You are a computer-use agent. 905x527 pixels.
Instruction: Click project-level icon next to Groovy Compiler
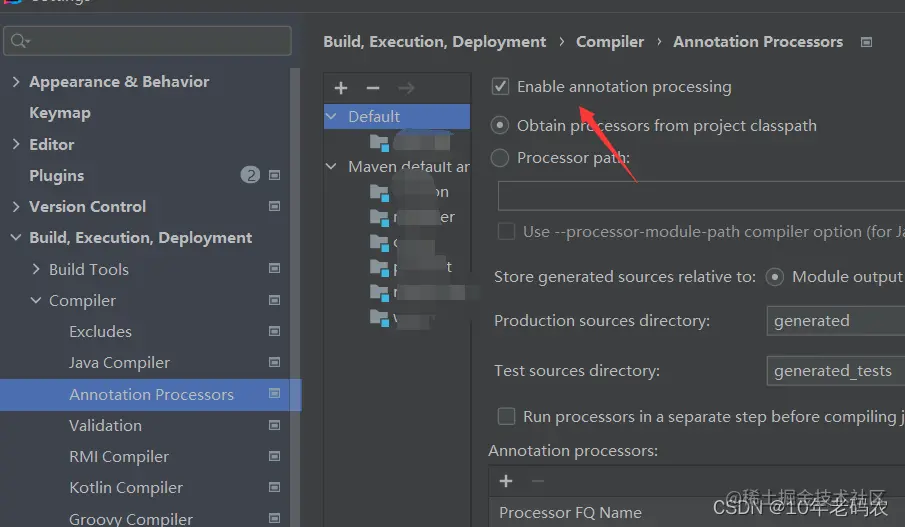(275, 518)
